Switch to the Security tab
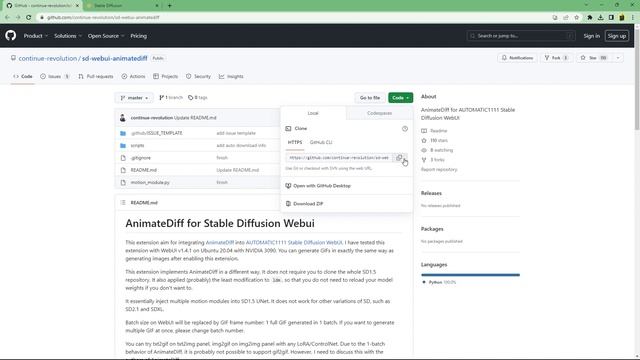 198,76
